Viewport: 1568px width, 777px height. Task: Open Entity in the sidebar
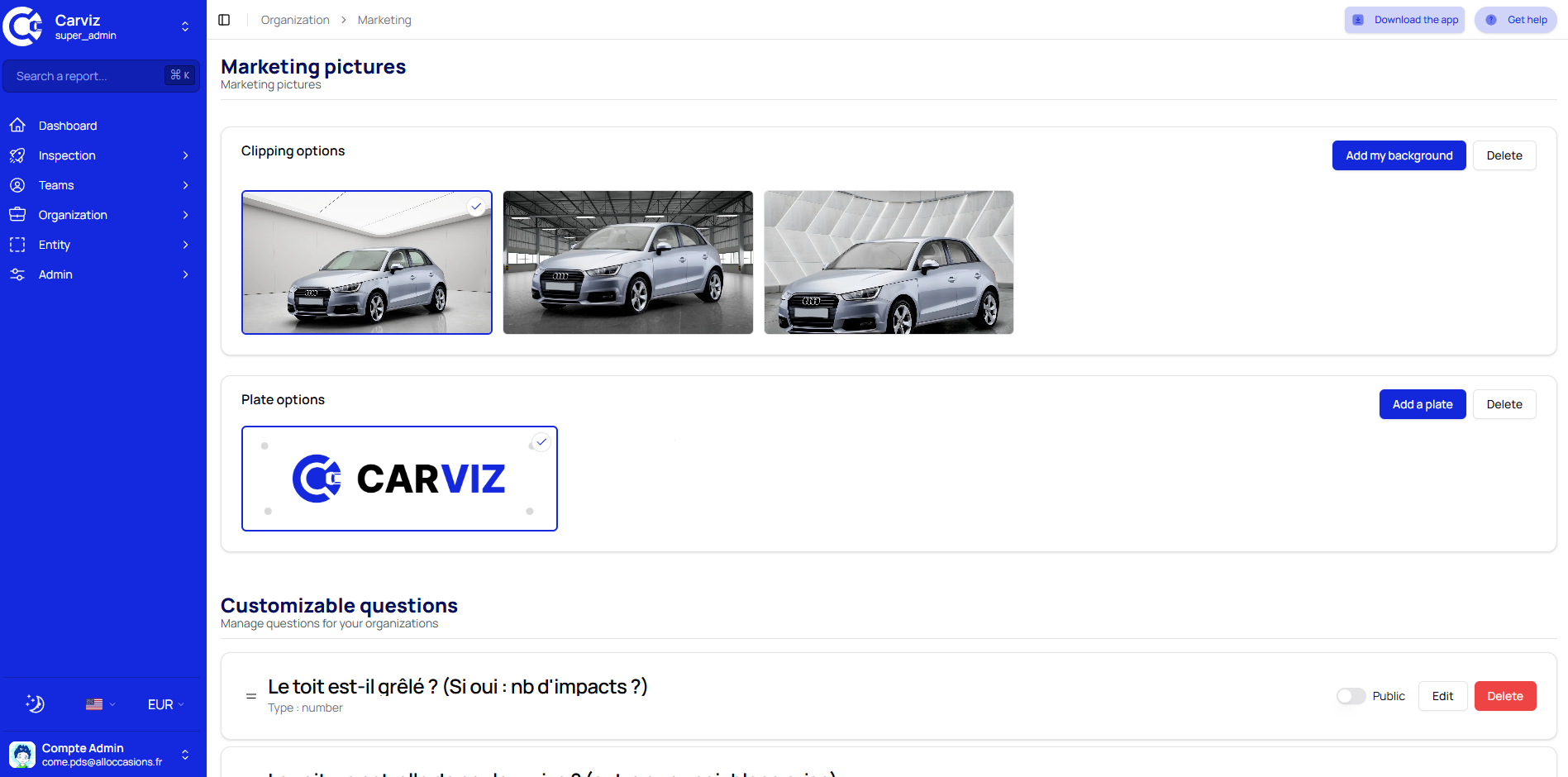tap(102, 245)
